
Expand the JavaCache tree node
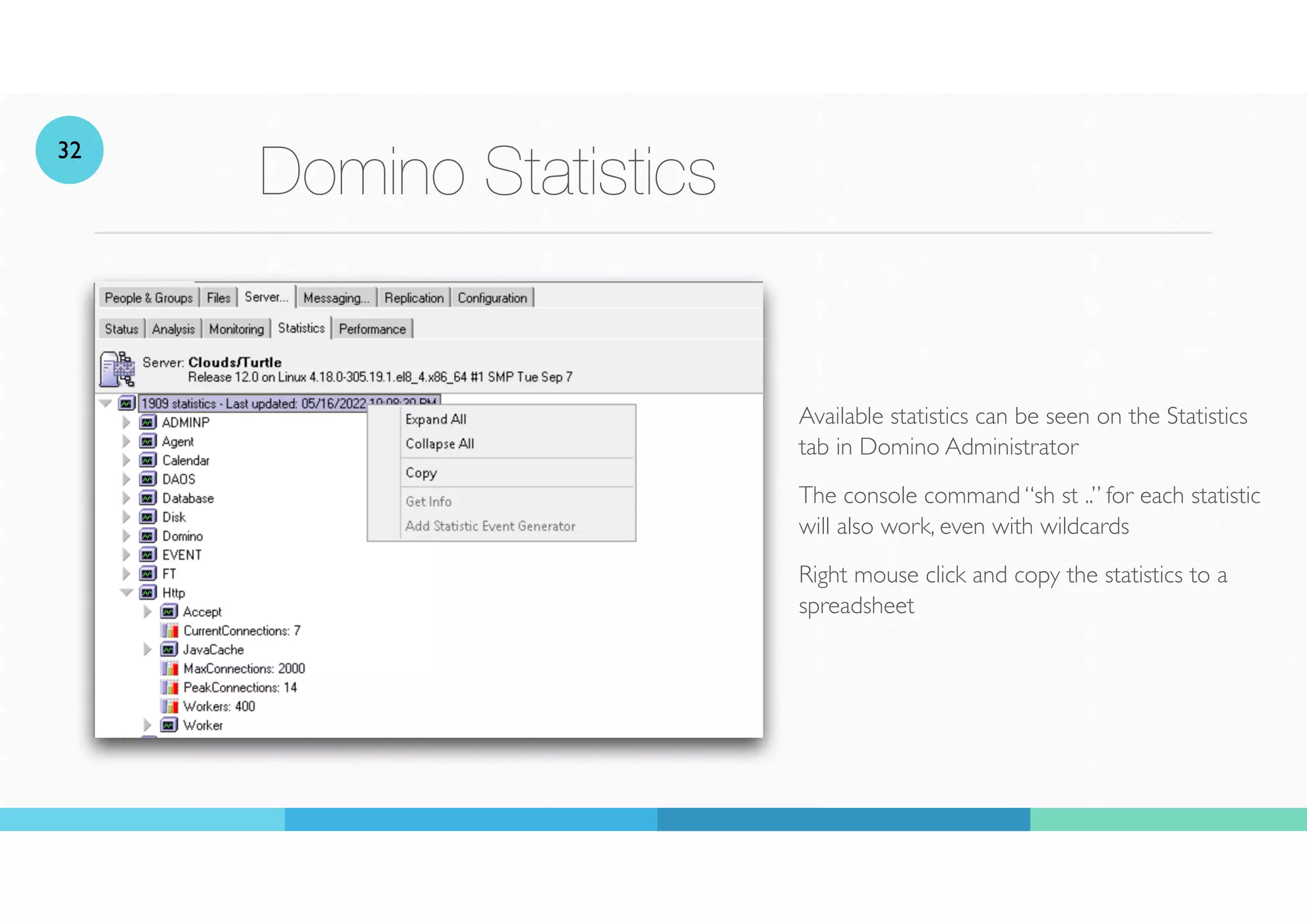tap(147, 650)
